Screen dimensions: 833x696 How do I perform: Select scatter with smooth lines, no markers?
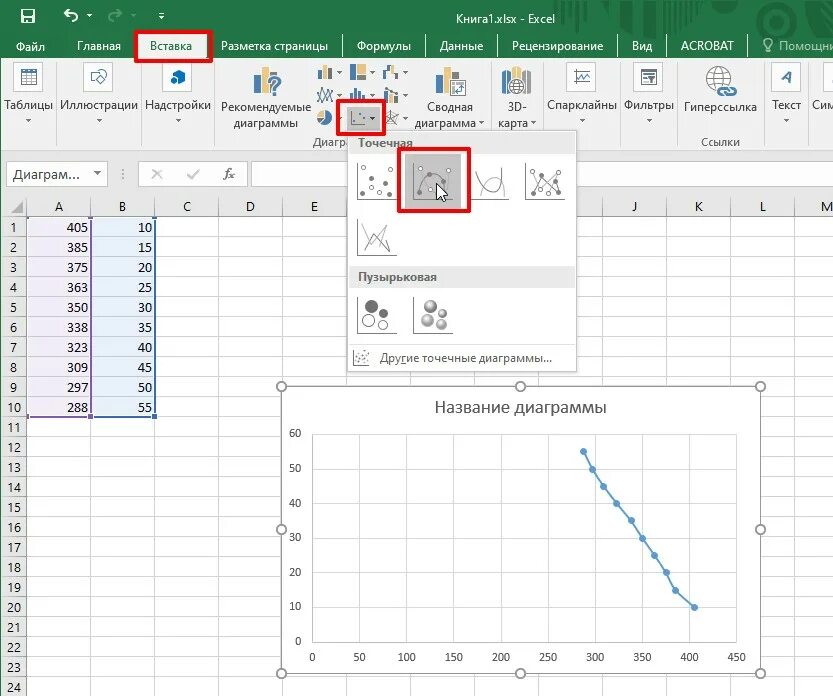[490, 182]
